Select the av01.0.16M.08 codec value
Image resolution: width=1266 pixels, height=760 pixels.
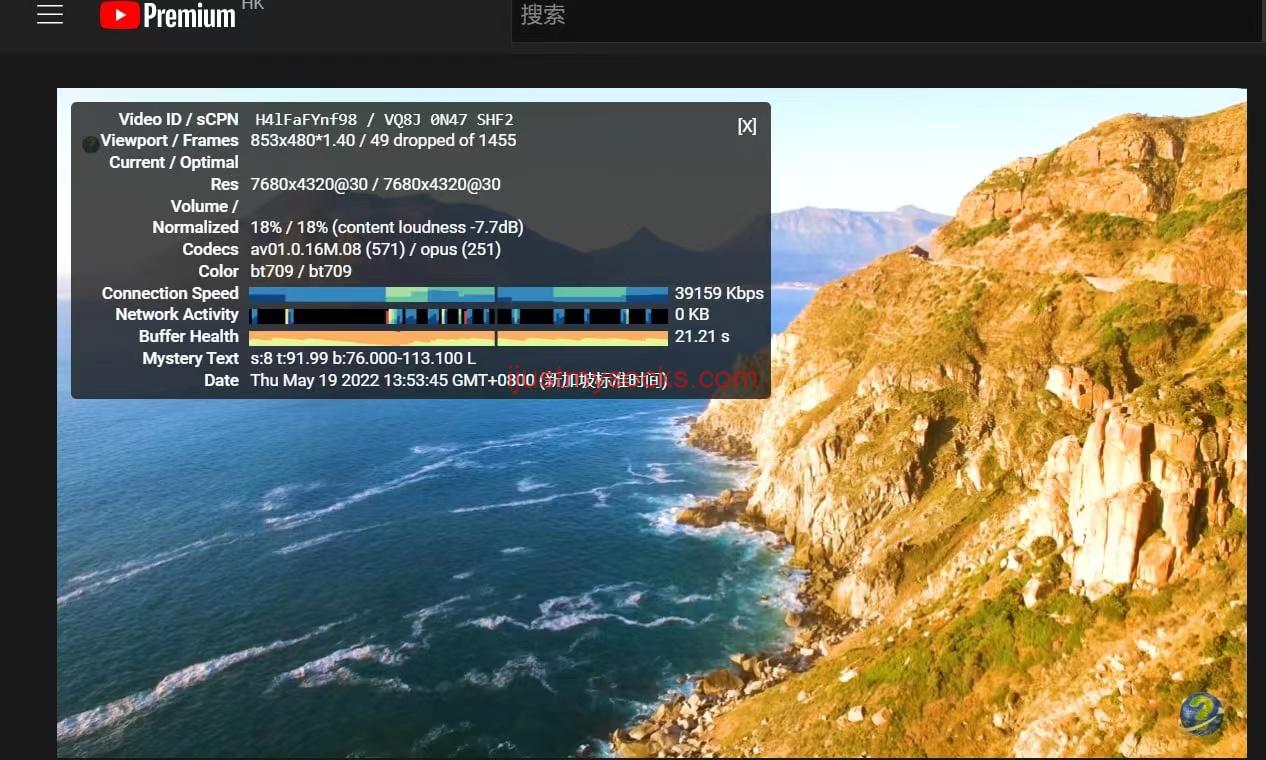tap(306, 250)
